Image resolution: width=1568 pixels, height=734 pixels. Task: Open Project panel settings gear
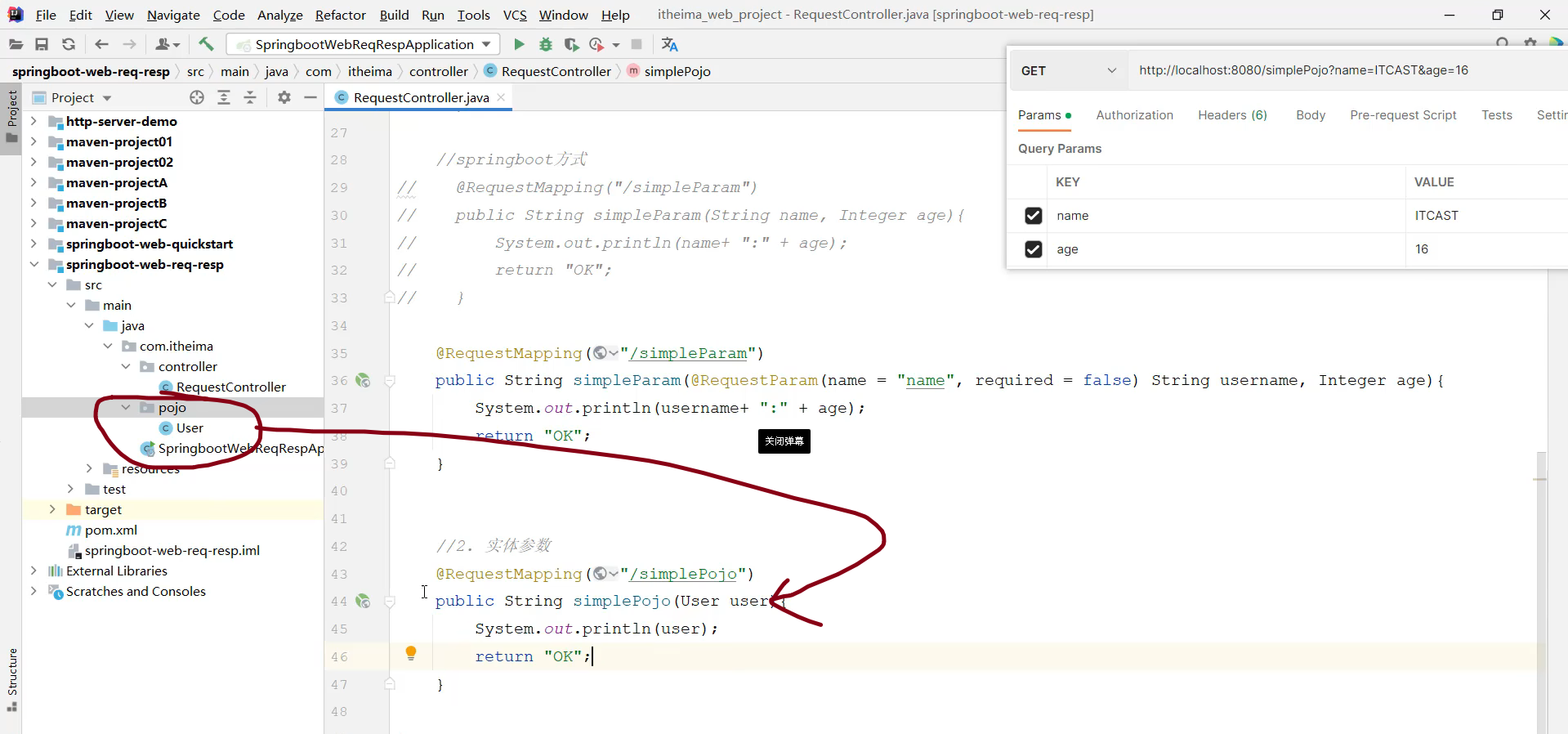(284, 97)
